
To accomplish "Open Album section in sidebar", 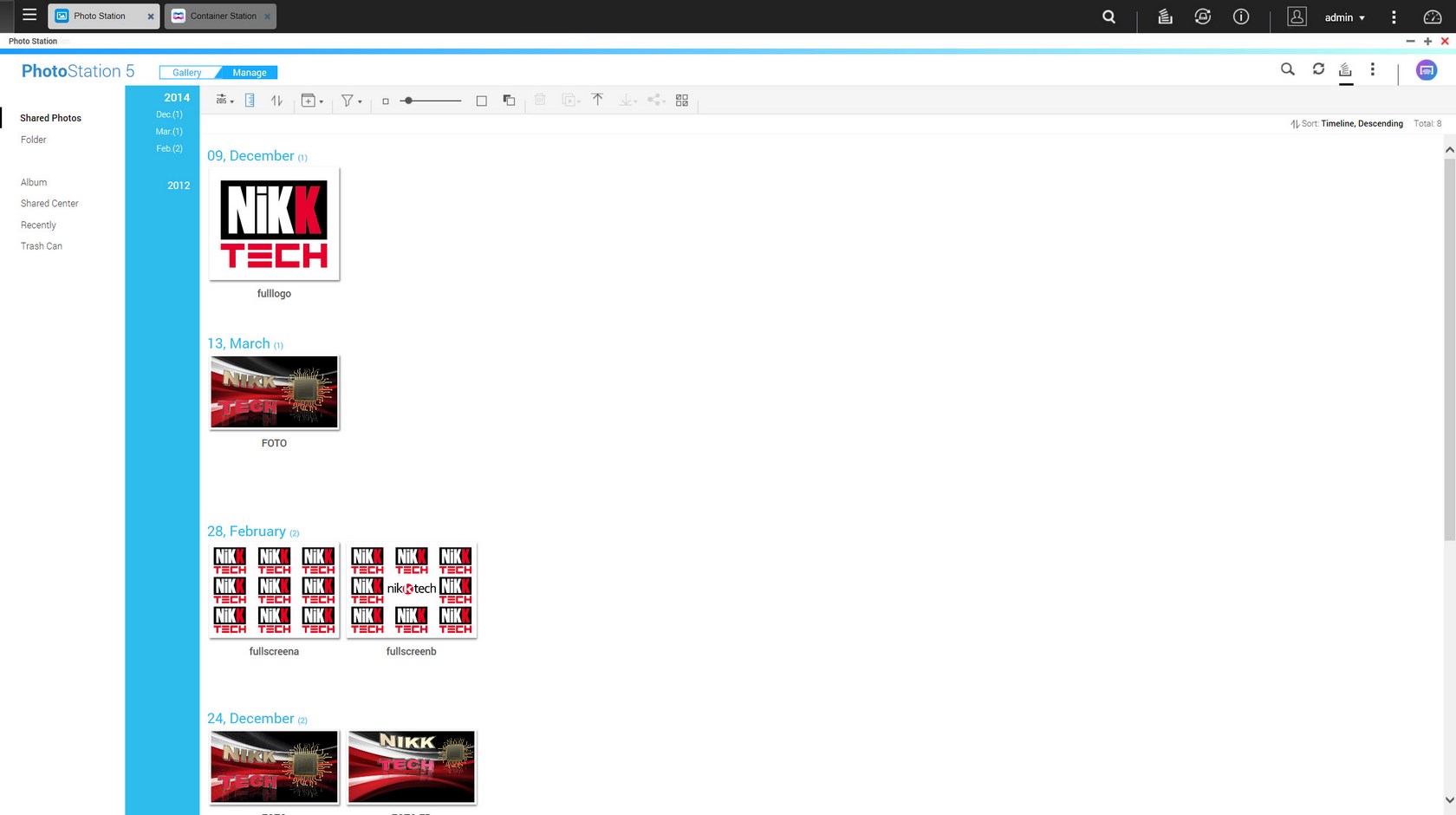I will coord(34,182).
